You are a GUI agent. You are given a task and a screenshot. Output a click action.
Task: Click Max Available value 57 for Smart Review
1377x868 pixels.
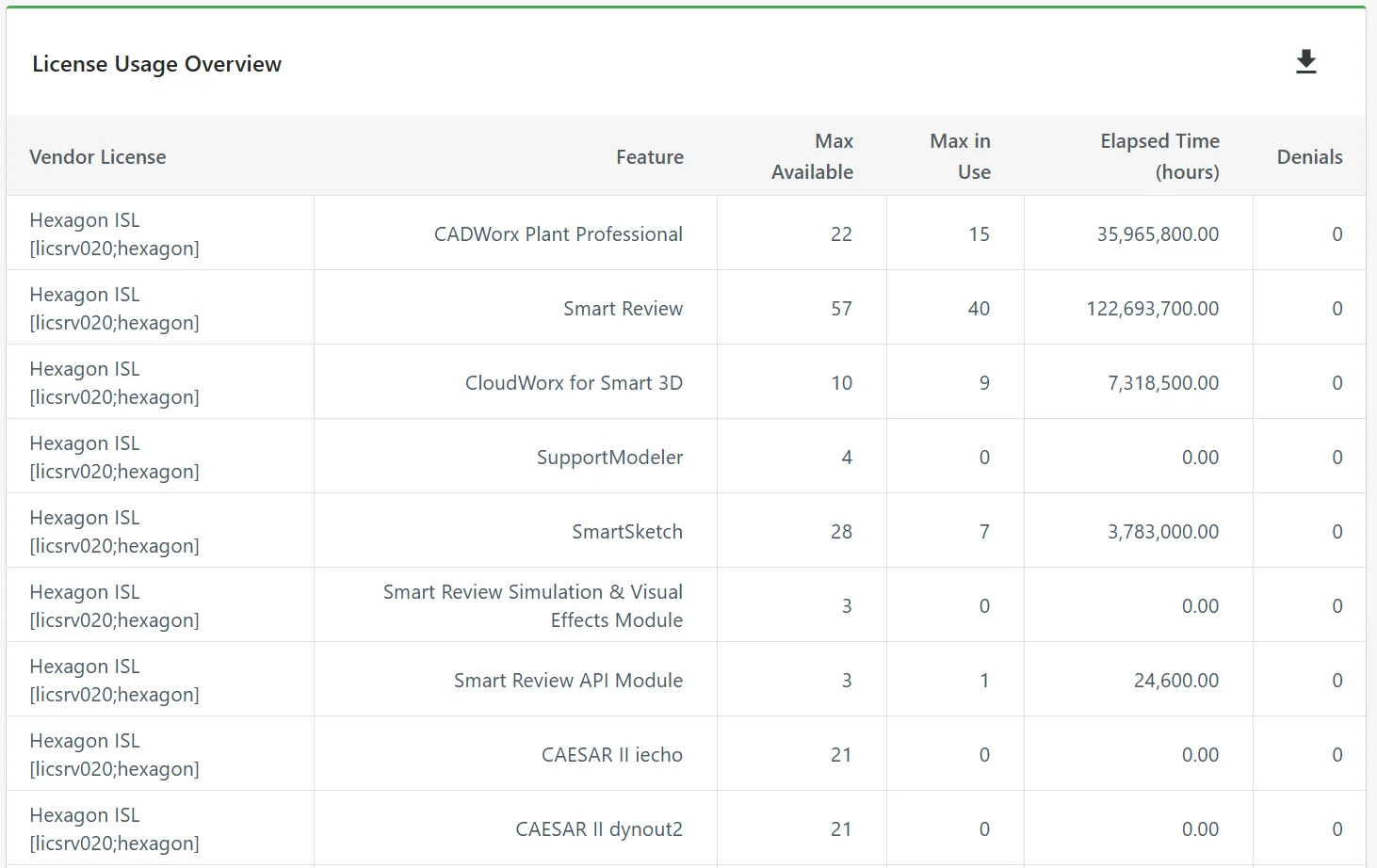[841, 309]
